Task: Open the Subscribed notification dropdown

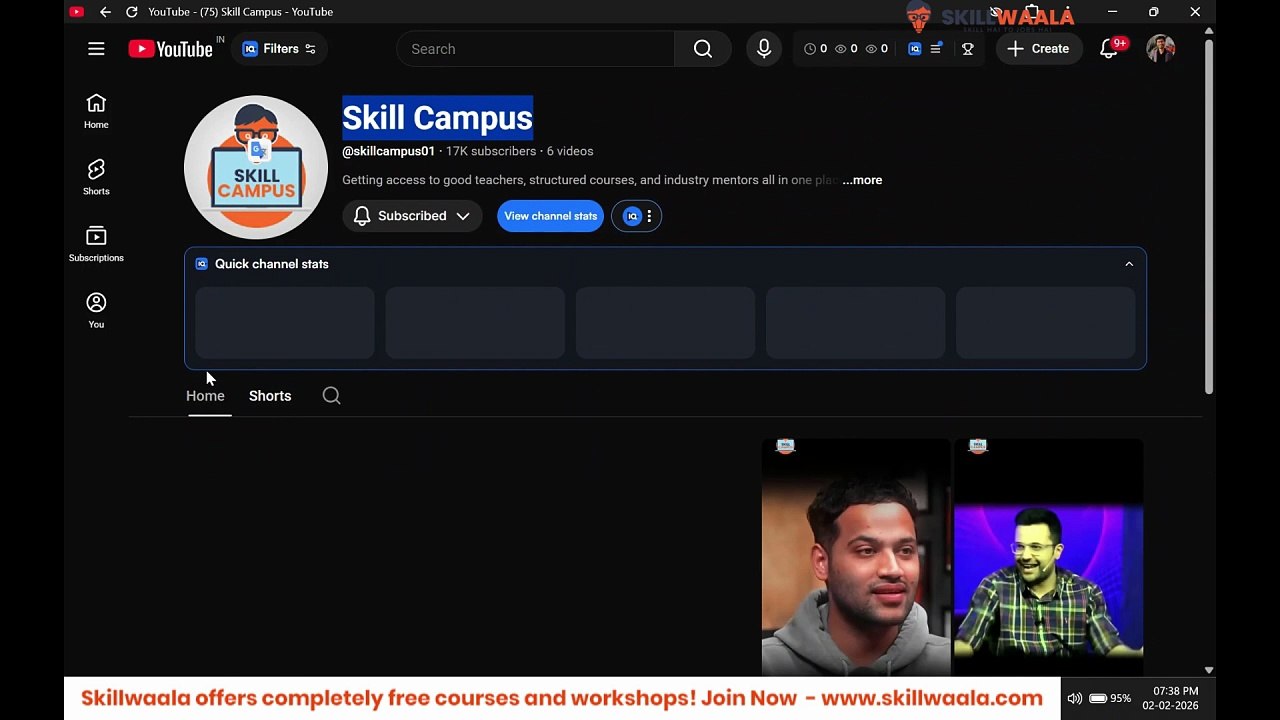Action: click(412, 216)
